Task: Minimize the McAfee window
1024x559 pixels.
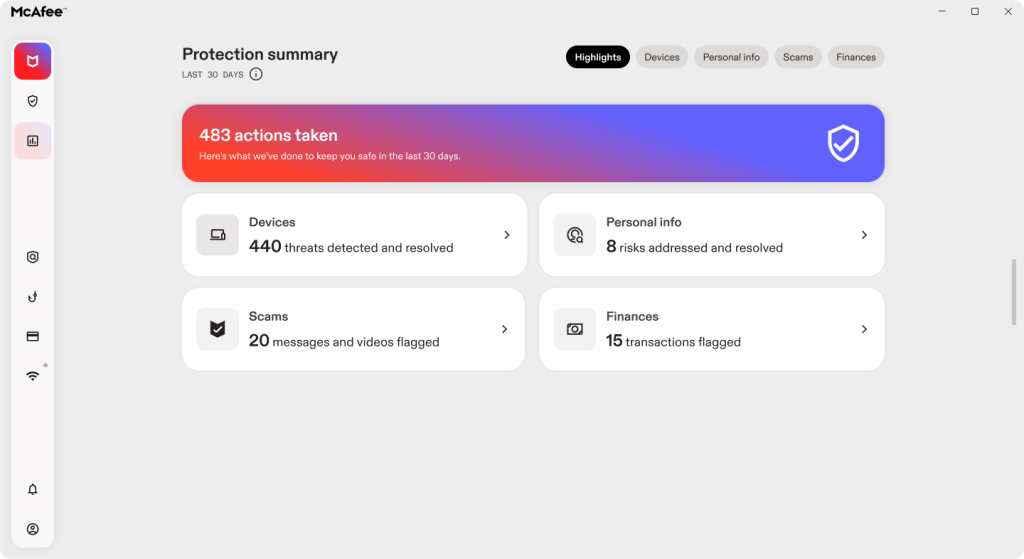Action: click(942, 11)
